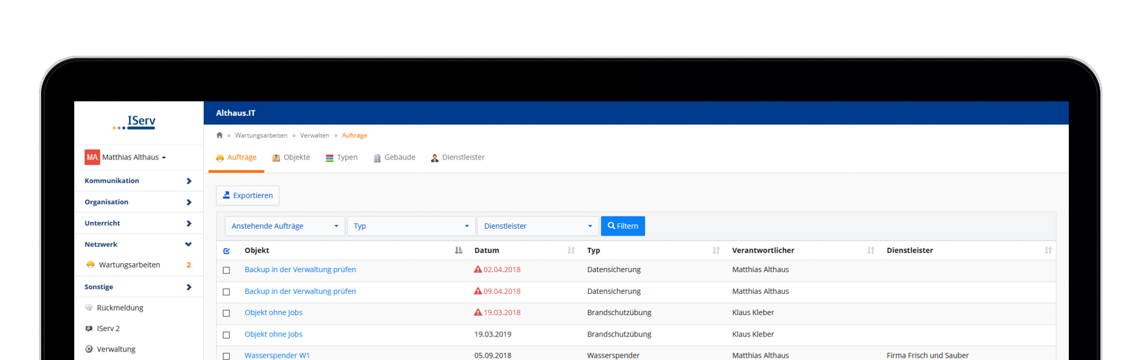Click the Verwaltung gear icon

point(89,349)
